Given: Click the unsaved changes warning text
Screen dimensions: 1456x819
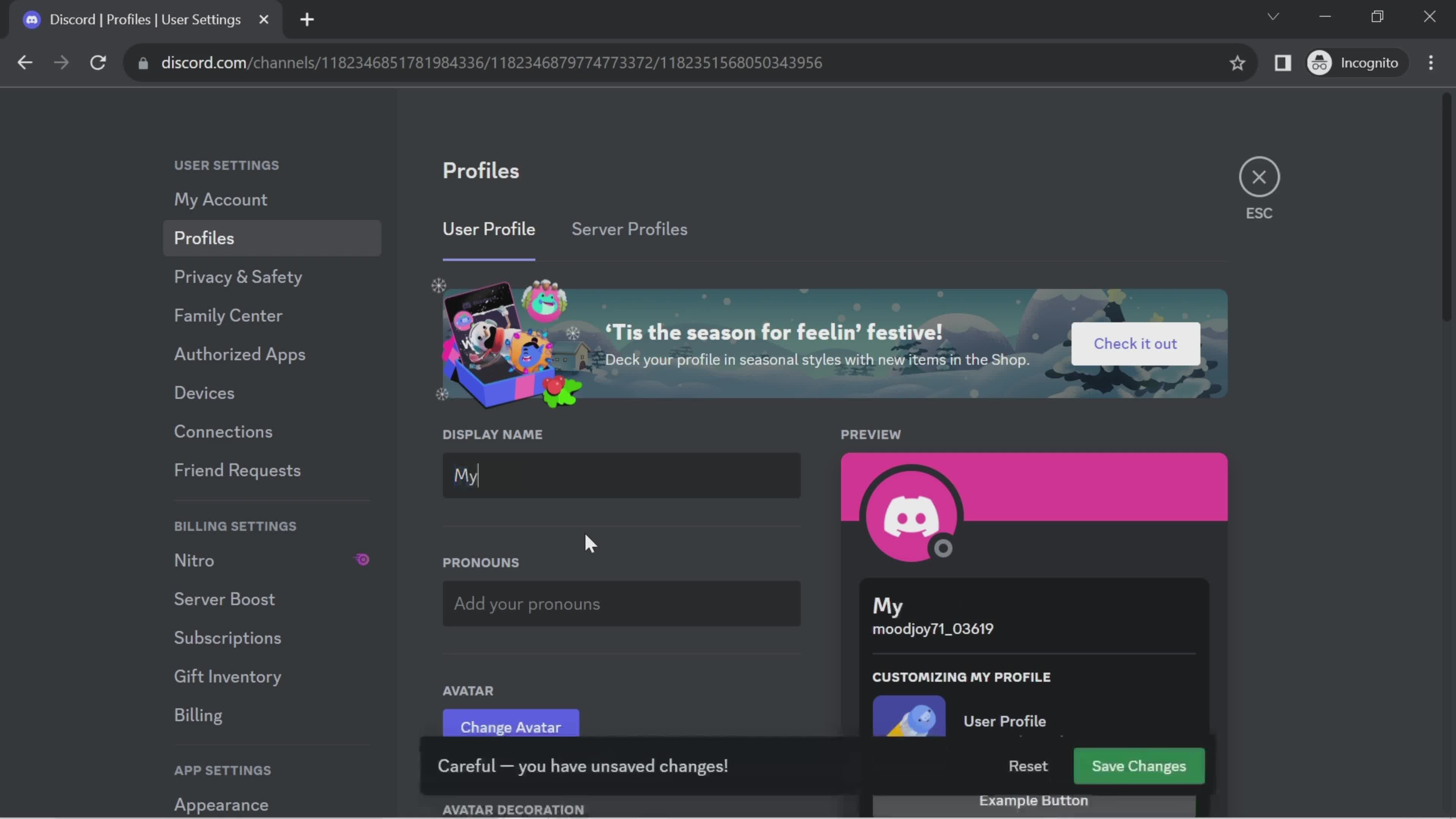Looking at the screenshot, I should tap(583, 766).
